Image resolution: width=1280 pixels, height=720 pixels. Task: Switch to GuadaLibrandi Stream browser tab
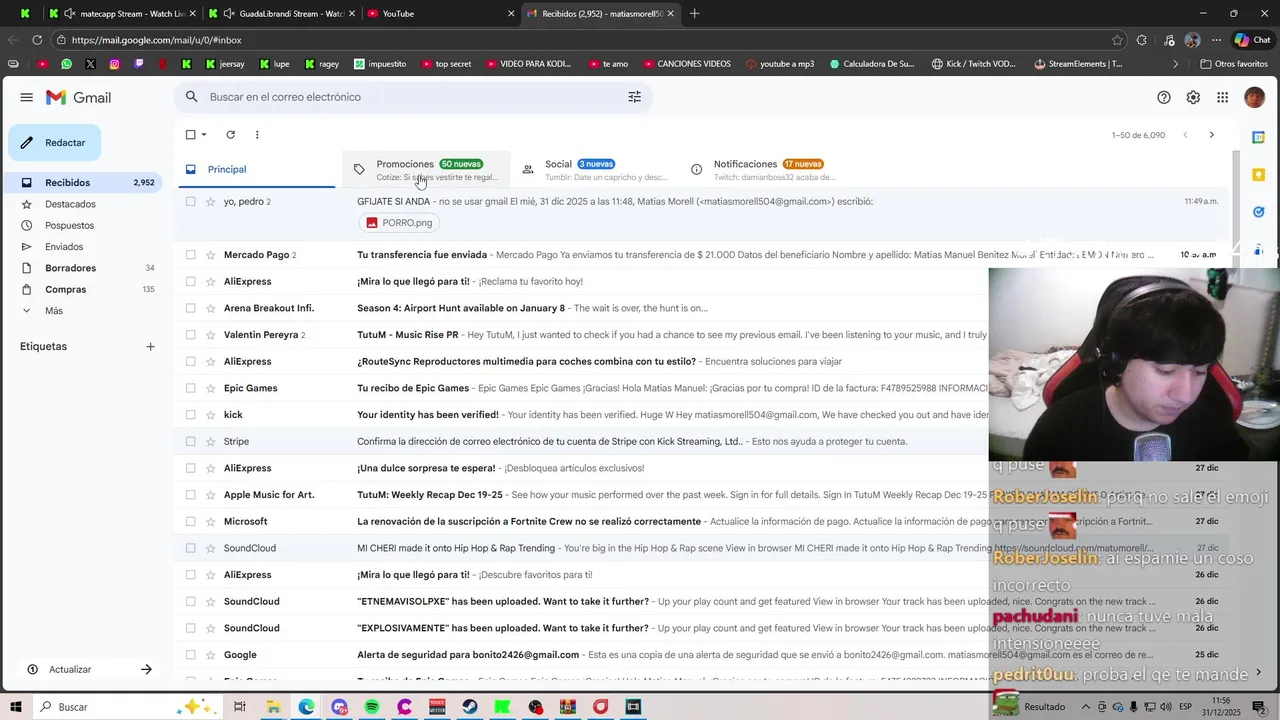[x=282, y=13]
